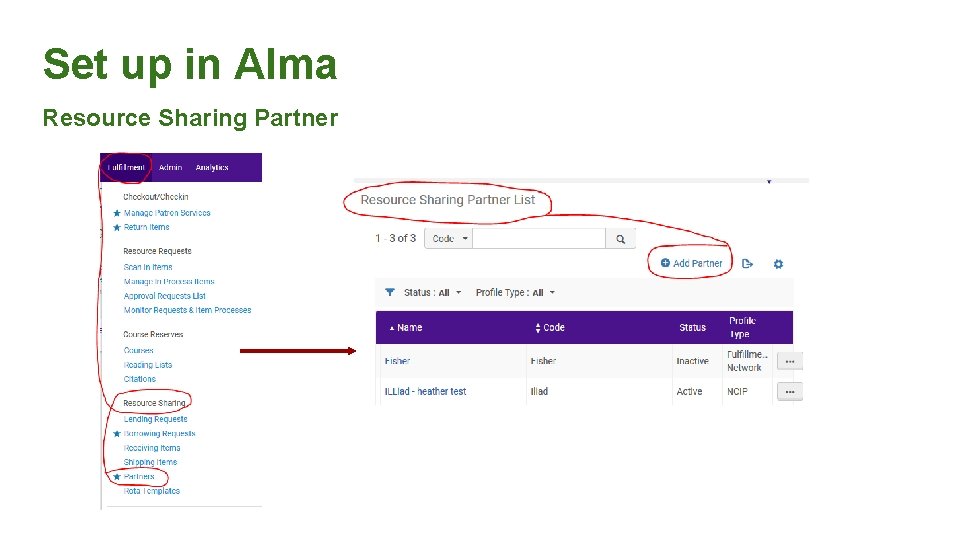The width and height of the screenshot is (960, 540).
Task: Click the Inactive status cell for Fisher
Action: 692,361
